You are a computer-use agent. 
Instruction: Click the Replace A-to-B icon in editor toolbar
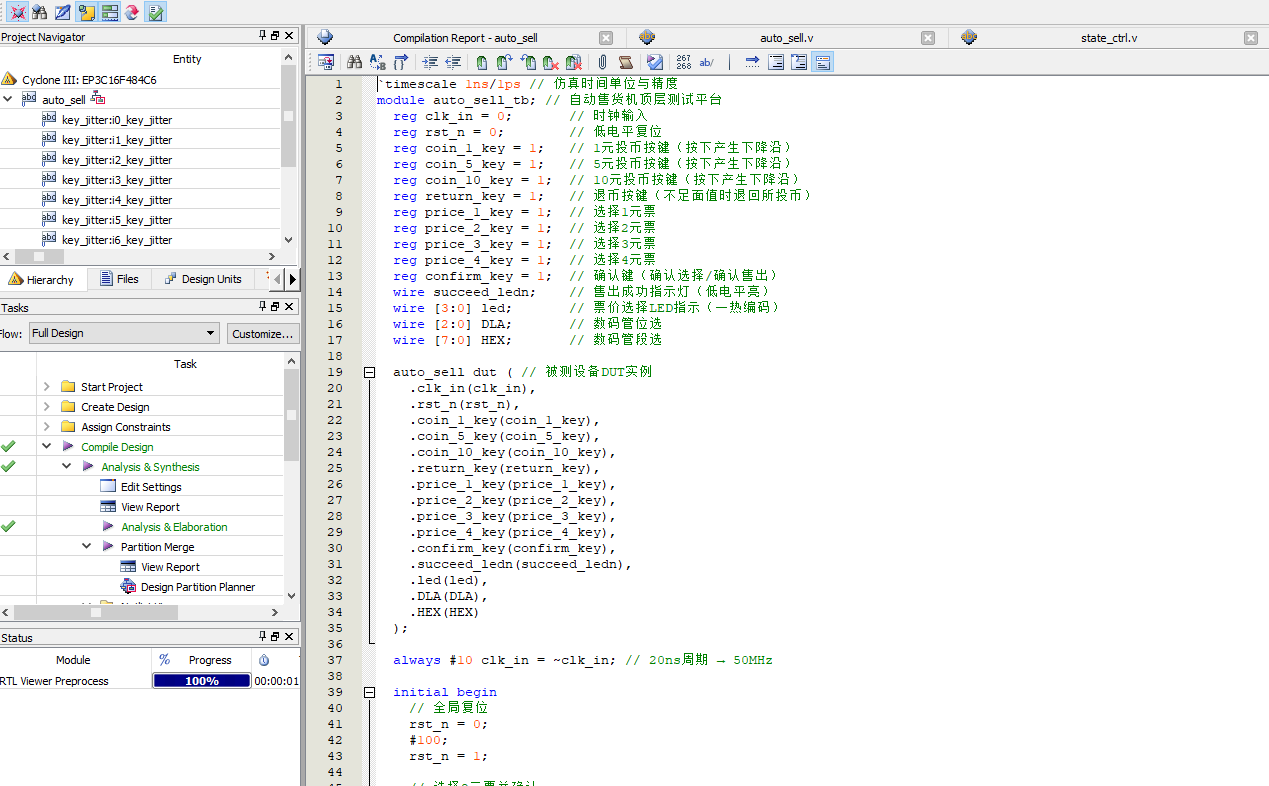point(377,62)
